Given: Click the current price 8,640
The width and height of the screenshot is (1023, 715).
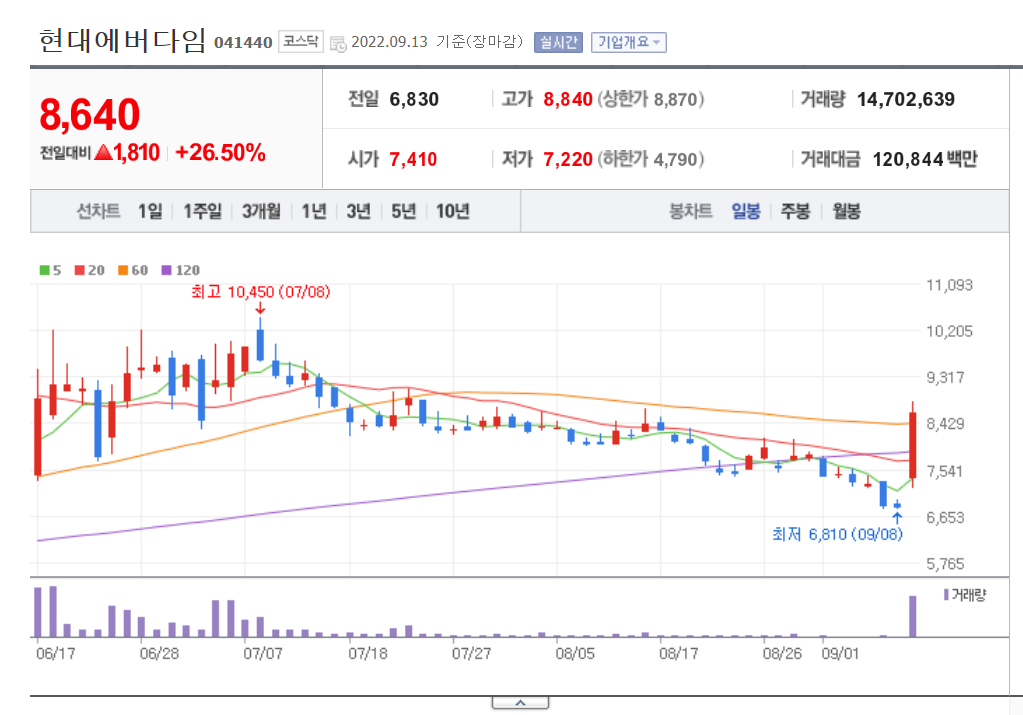Looking at the screenshot, I should click(90, 115).
